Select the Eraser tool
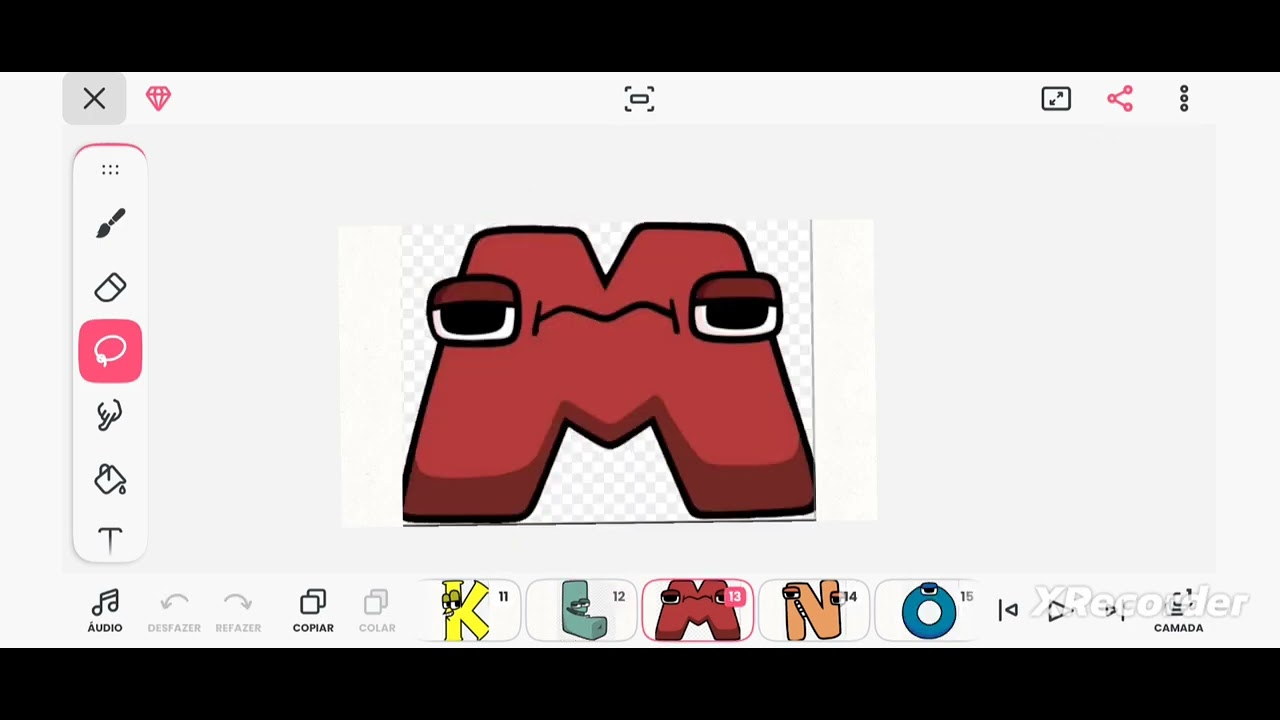This screenshot has height=720, width=1280. [110, 287]
